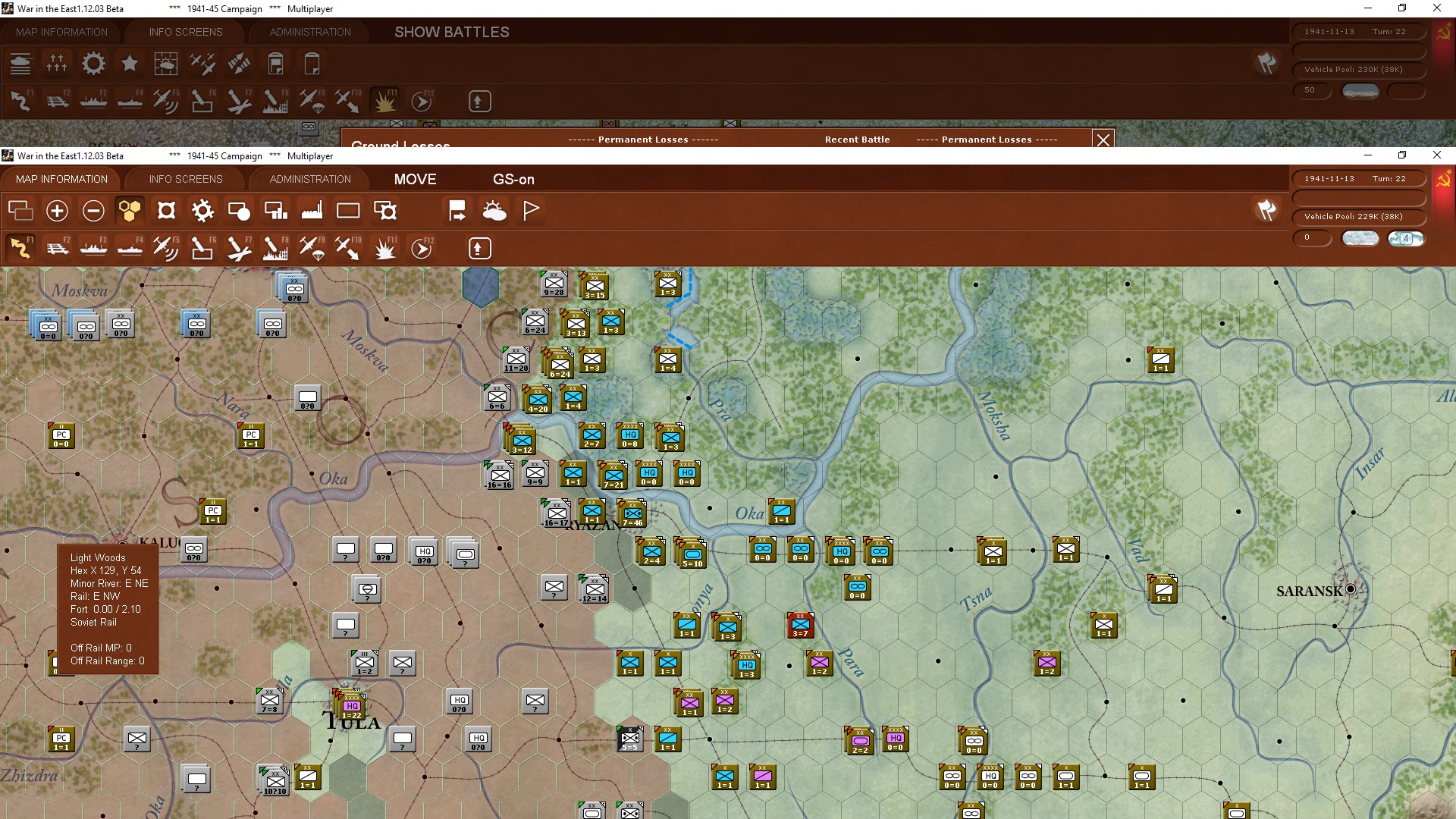Screen dimensions: 1456x819
Task: Click the overlapping windows icon in map toolbar
Action: pyautogui.click(x=20, y=210)
